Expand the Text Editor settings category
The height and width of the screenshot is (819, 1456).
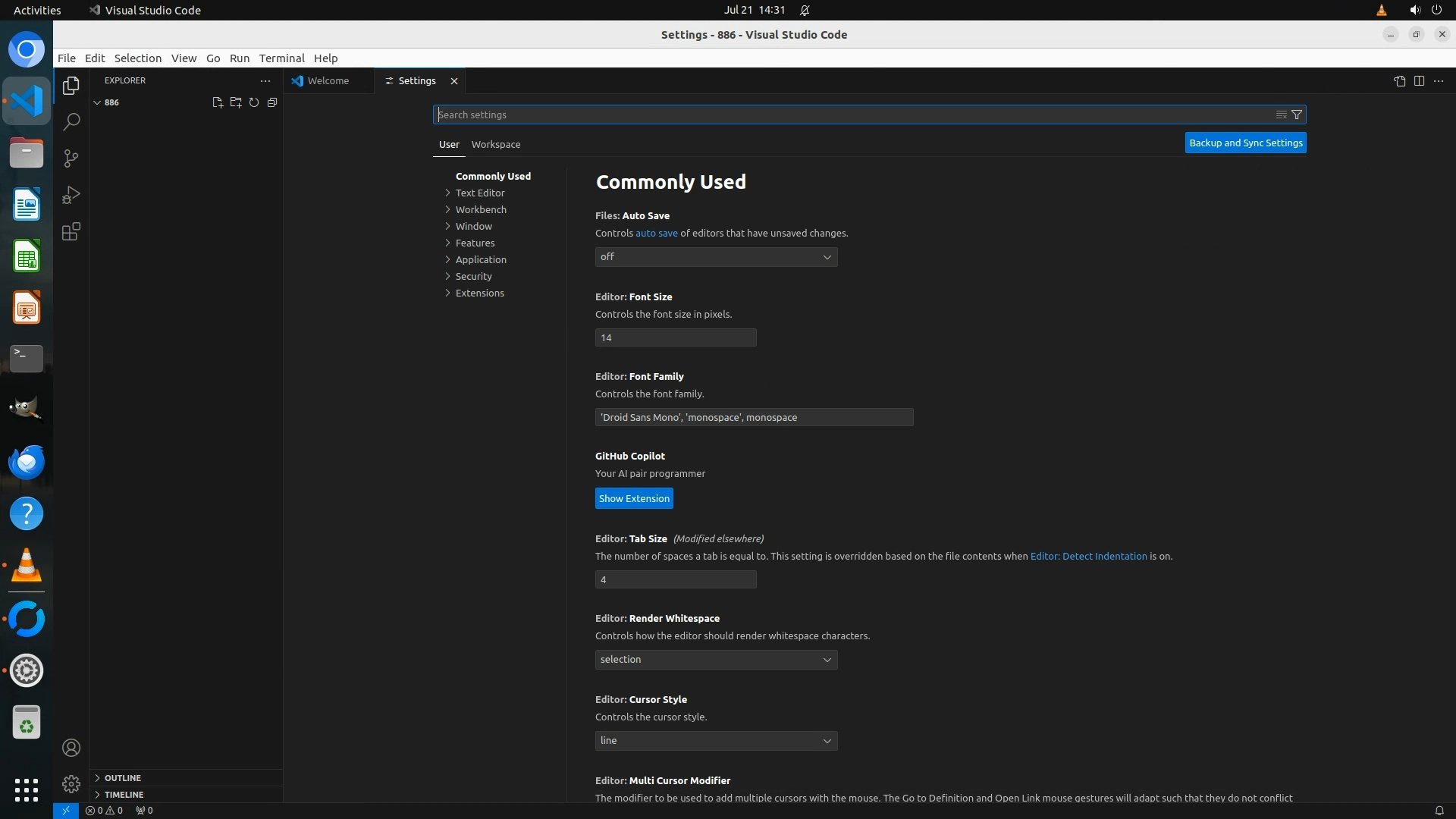click(x=479, y=193)
